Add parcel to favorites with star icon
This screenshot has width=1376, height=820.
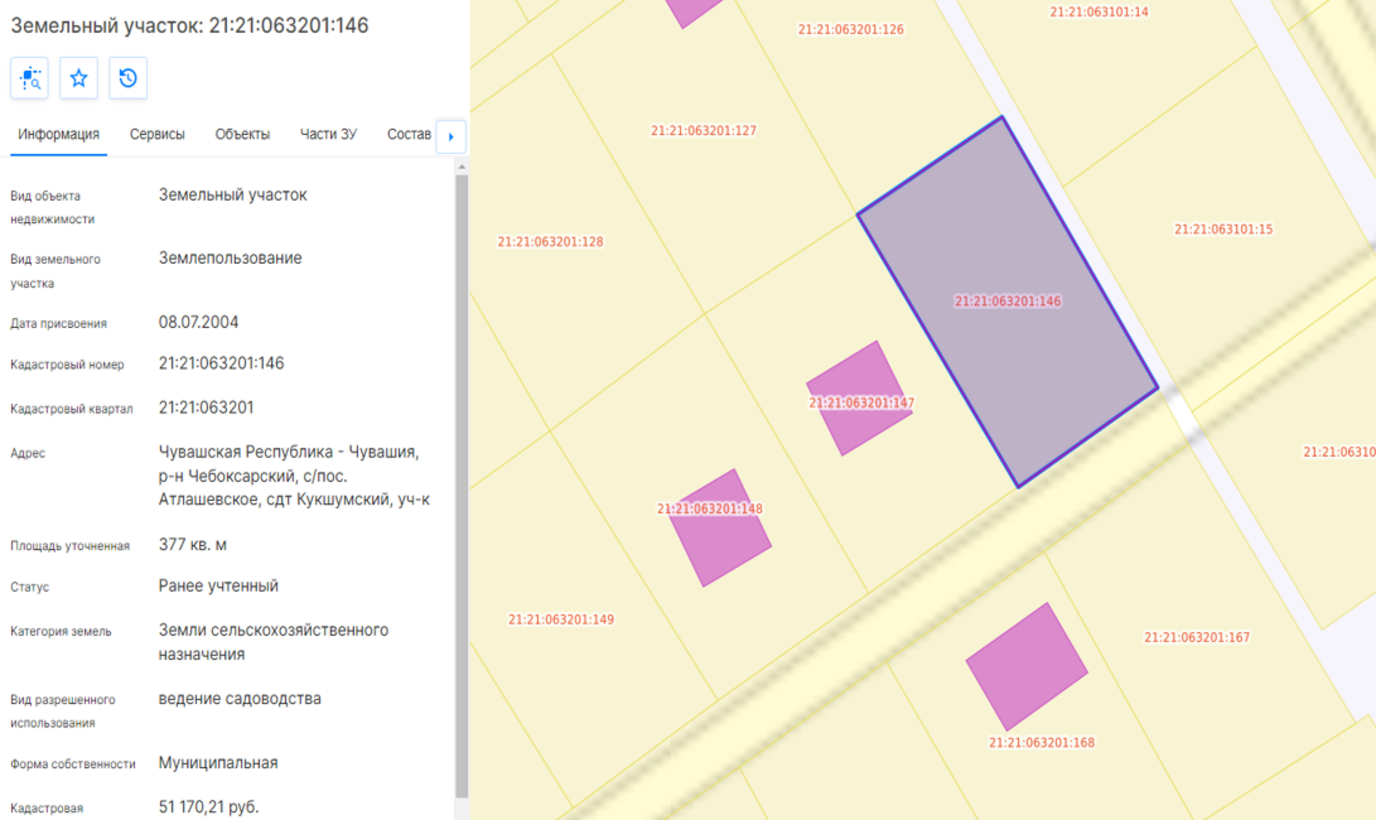point(79,78)
